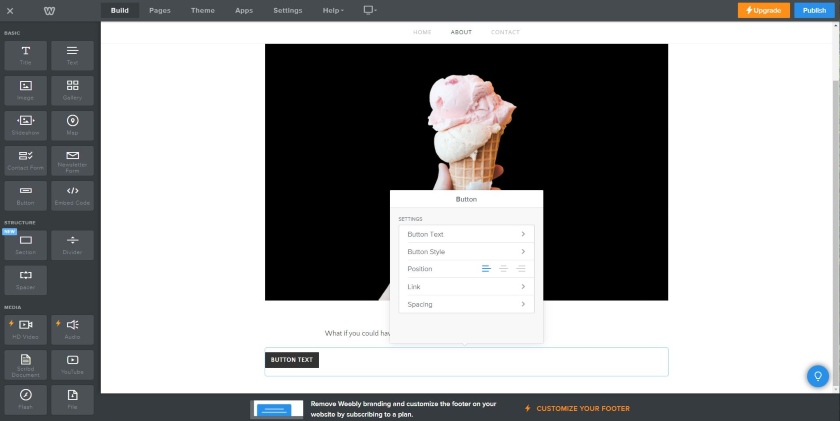Select the Text element

[72, 56]
